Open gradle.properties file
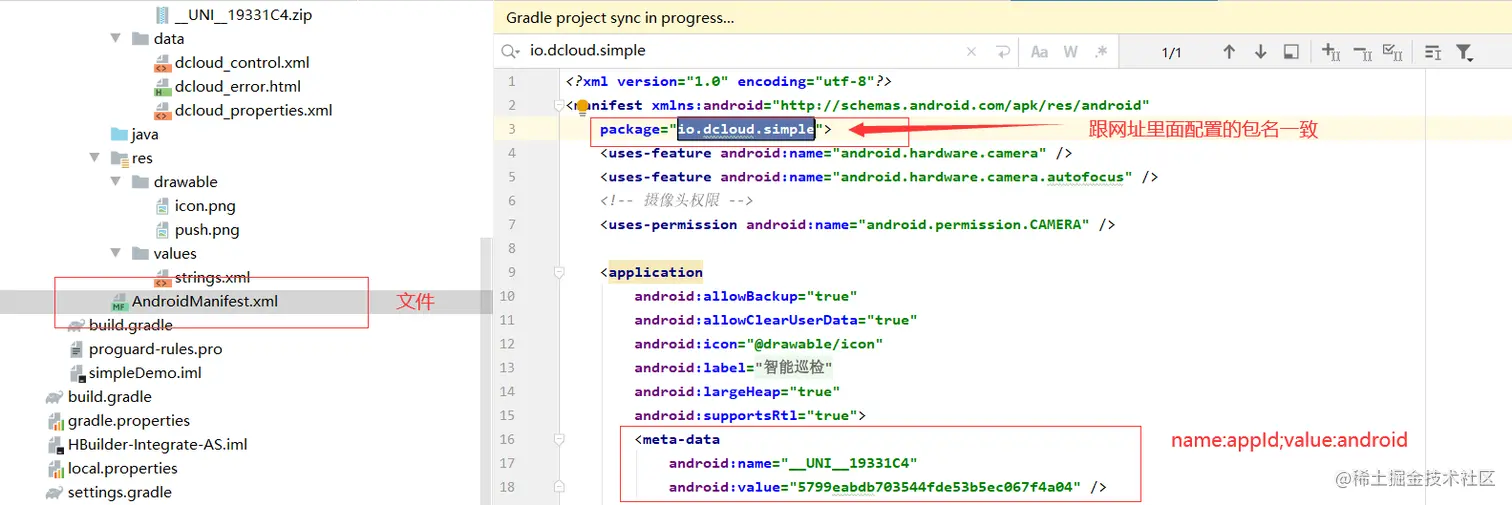 129,421
